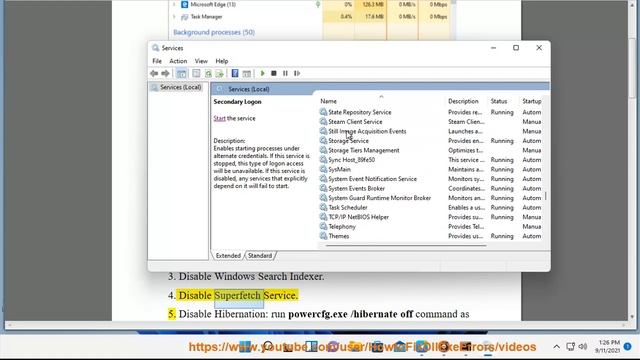Viewport: 640px width, 360px height.
Task: Go forward using the Services toolbar arrow
Action: (165, 73)
